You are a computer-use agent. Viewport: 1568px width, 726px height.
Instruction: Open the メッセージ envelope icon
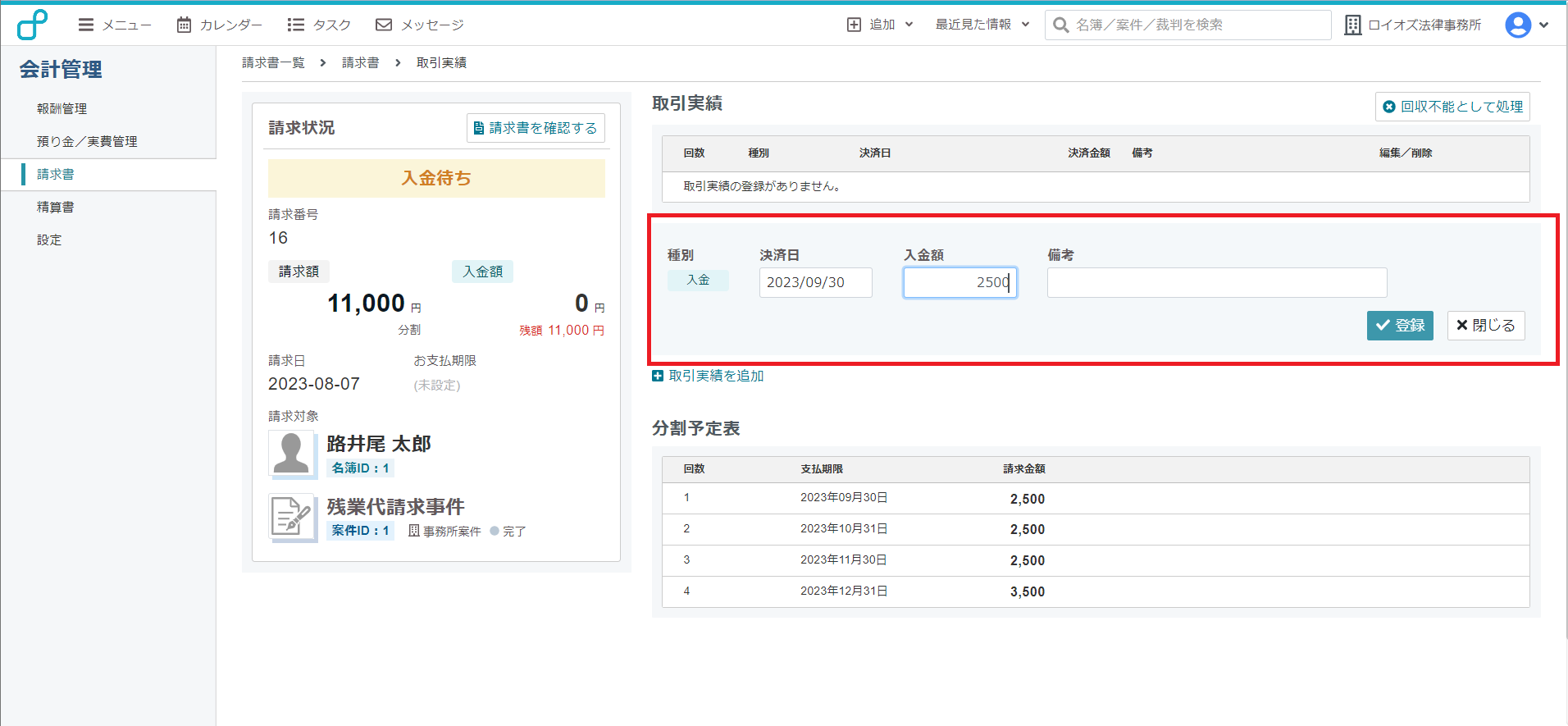(x=383, y=25)
